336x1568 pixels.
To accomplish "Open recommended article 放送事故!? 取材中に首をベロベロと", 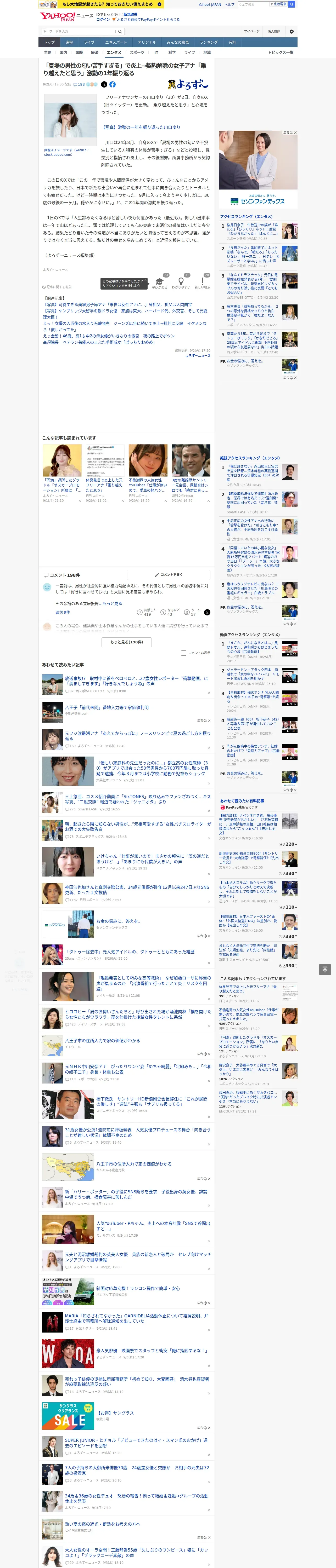I will (x=136, y=681).
